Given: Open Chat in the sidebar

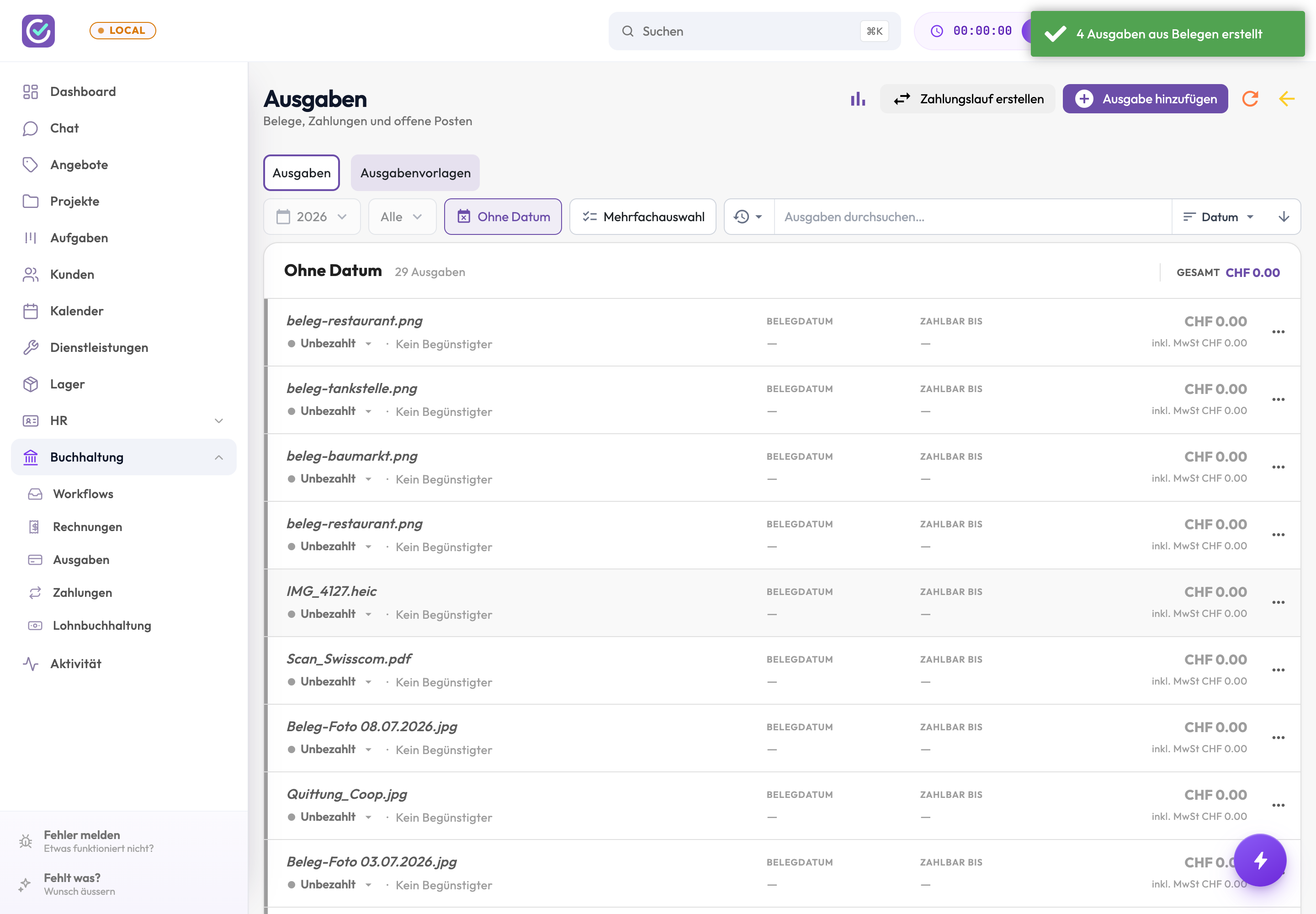Looking at the screenshot, I should point(124,128).
